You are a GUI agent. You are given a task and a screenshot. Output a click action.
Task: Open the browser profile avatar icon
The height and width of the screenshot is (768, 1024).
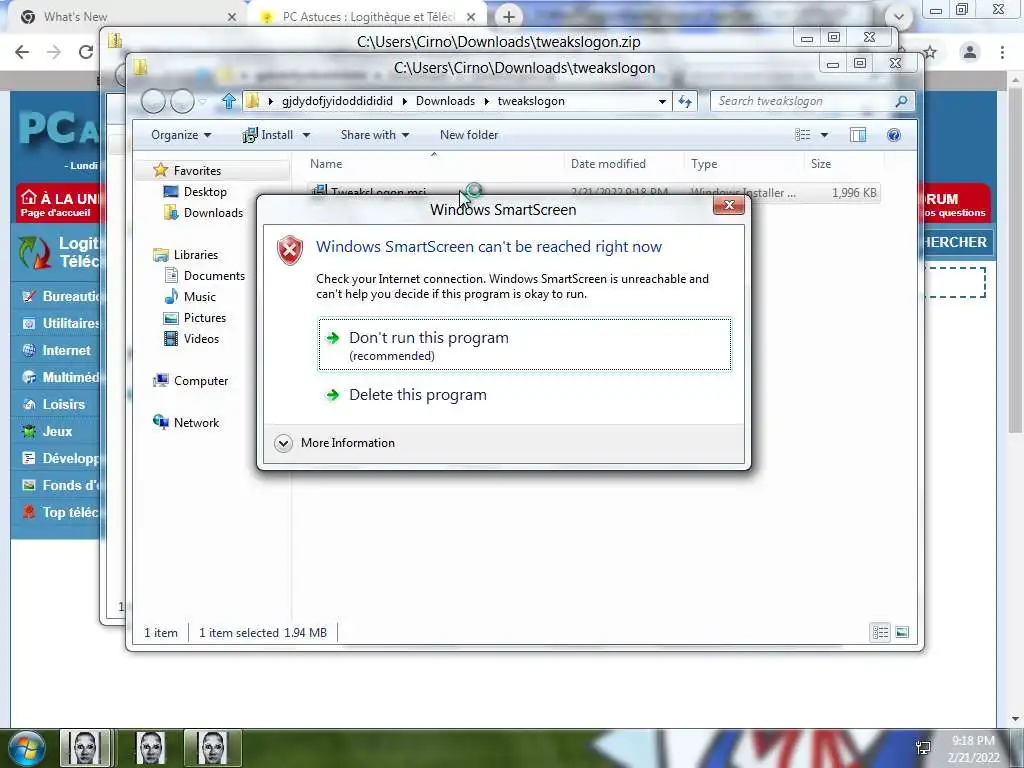click(x=970, y=52)
